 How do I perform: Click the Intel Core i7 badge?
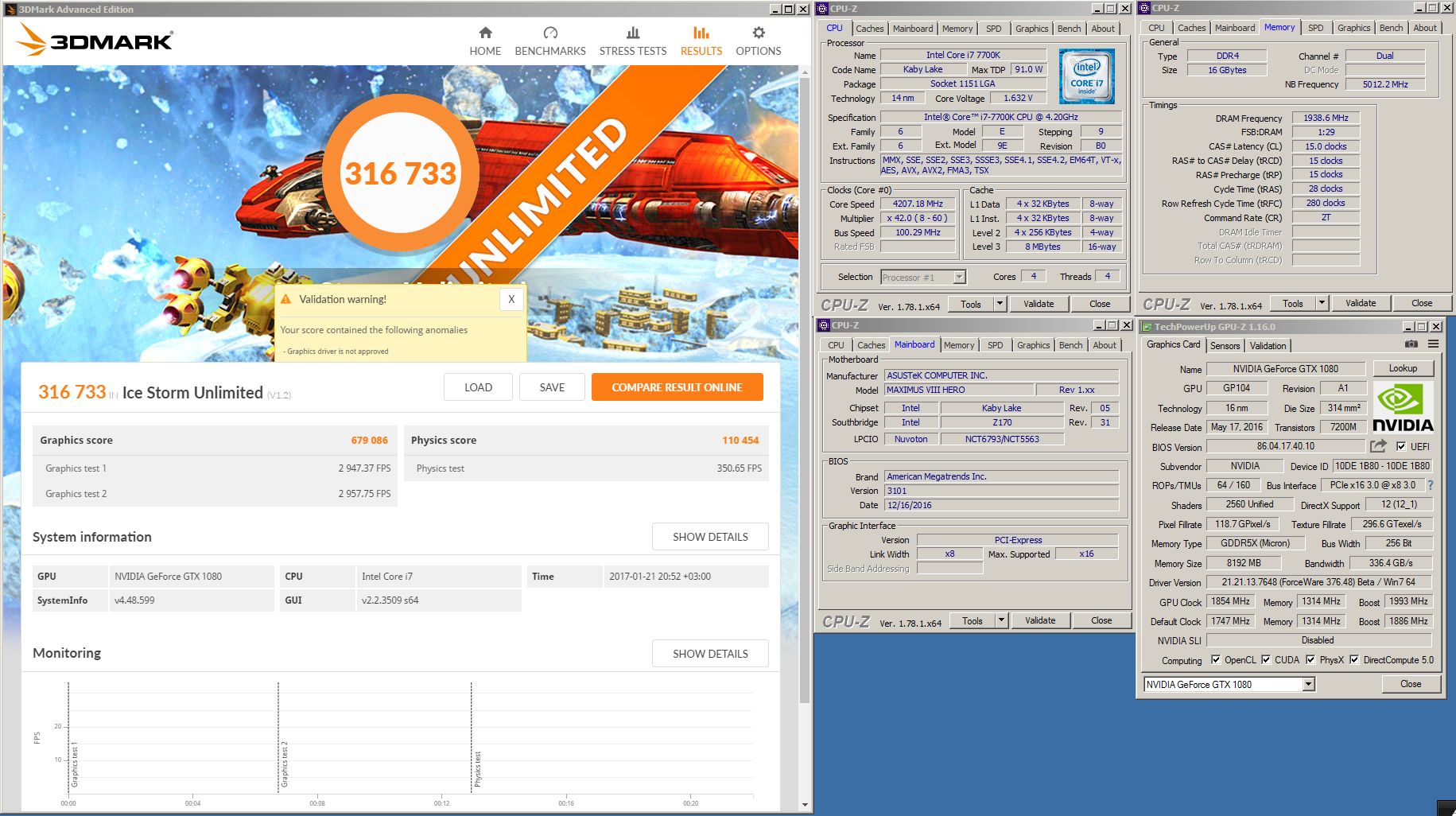click(1086, 76)
